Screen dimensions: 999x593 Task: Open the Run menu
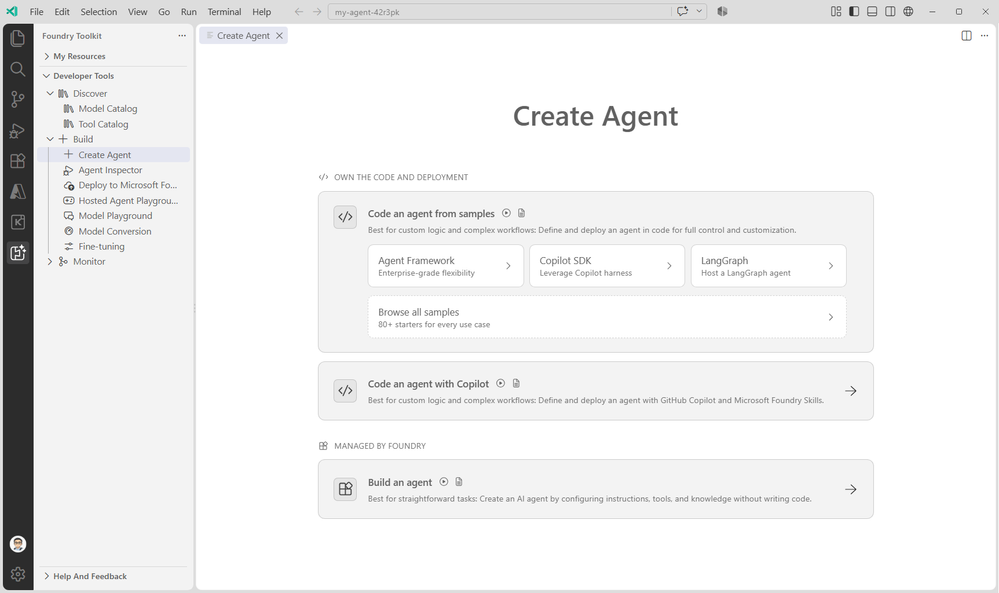189,11
